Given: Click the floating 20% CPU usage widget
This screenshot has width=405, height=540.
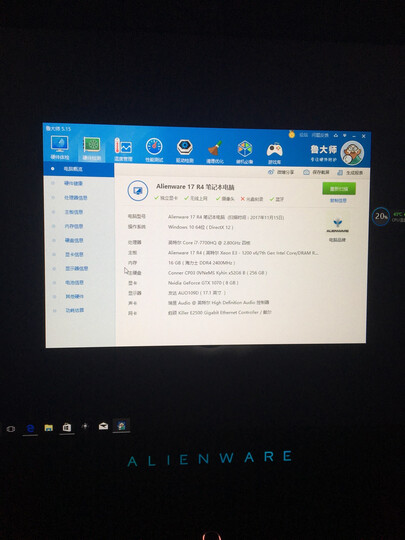Looking at the screenshot, I should (x=381, y=216).
